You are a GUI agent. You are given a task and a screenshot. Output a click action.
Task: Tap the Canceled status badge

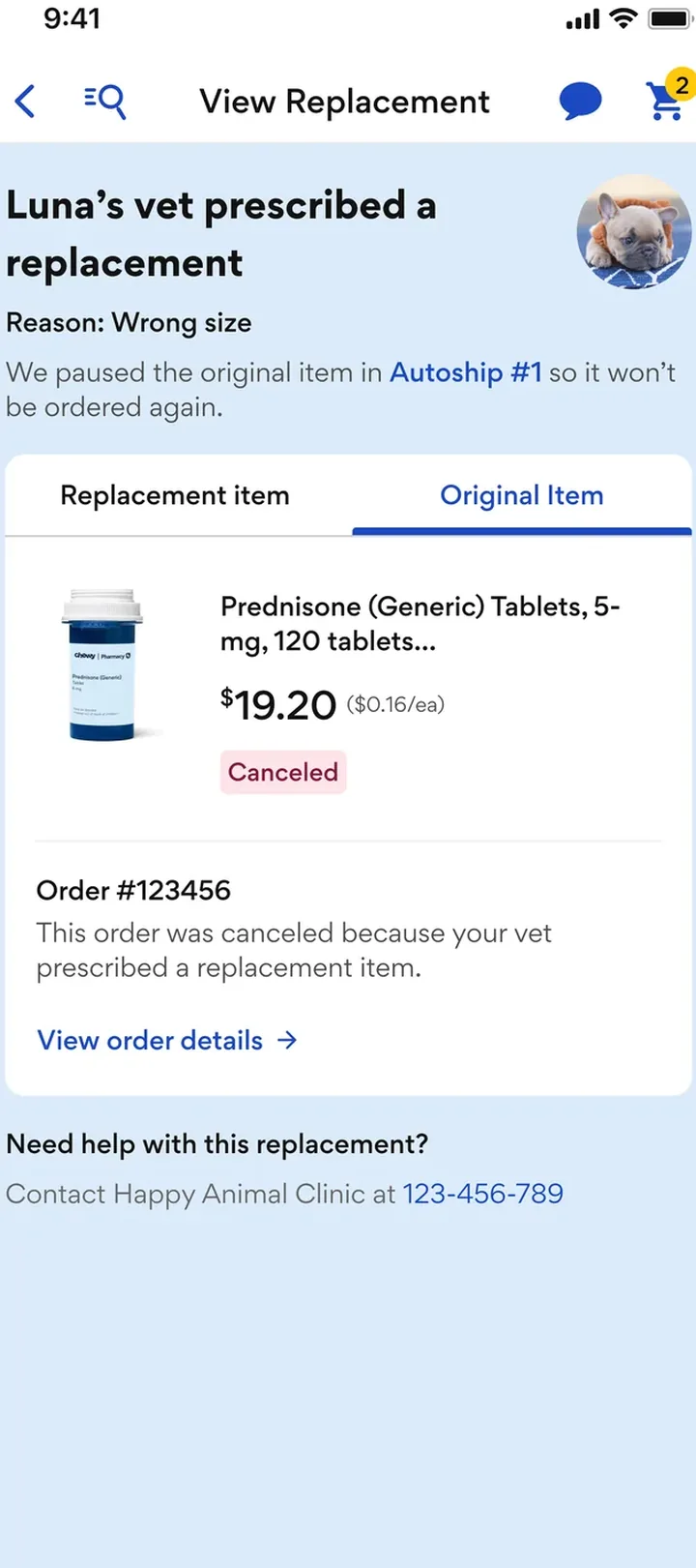pyautogui.click(x=283, y=772)
